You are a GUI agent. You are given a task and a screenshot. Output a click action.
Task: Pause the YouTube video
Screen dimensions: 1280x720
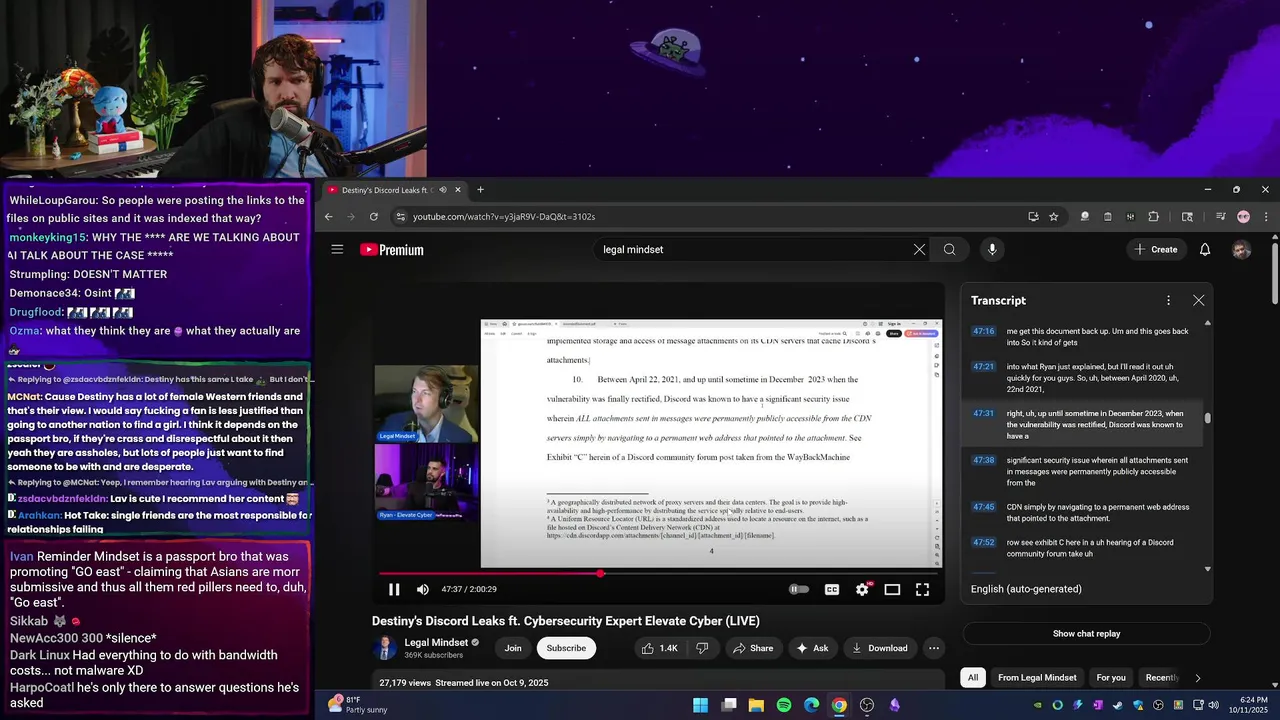click(x=394, y=590)
